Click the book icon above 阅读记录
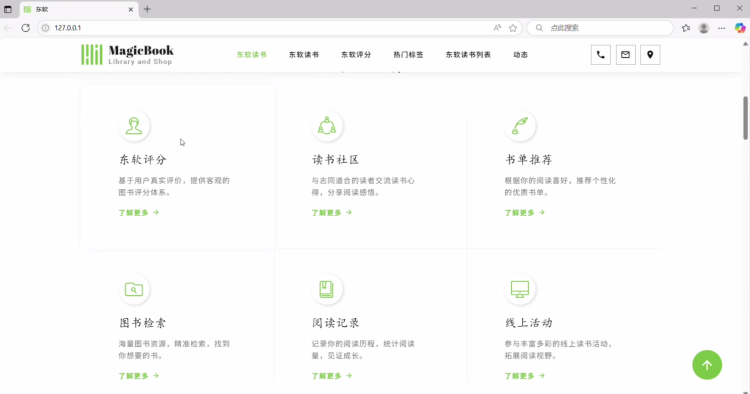The height and width of the screenshot is (394, 750). [x=327, y=289]
